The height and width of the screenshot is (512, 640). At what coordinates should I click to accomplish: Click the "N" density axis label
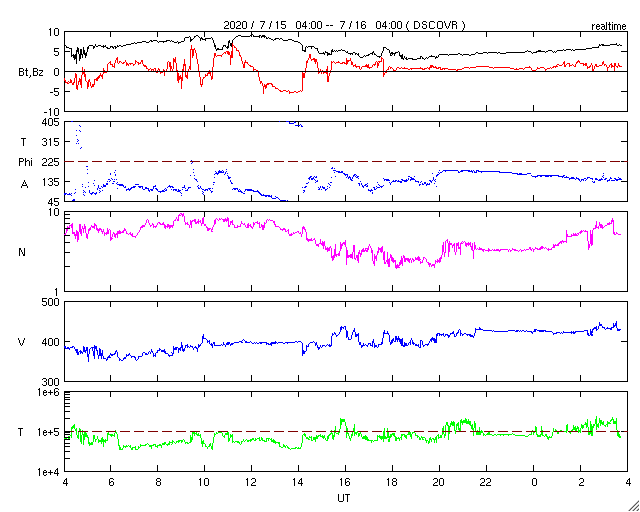click(x=22, y=252)
